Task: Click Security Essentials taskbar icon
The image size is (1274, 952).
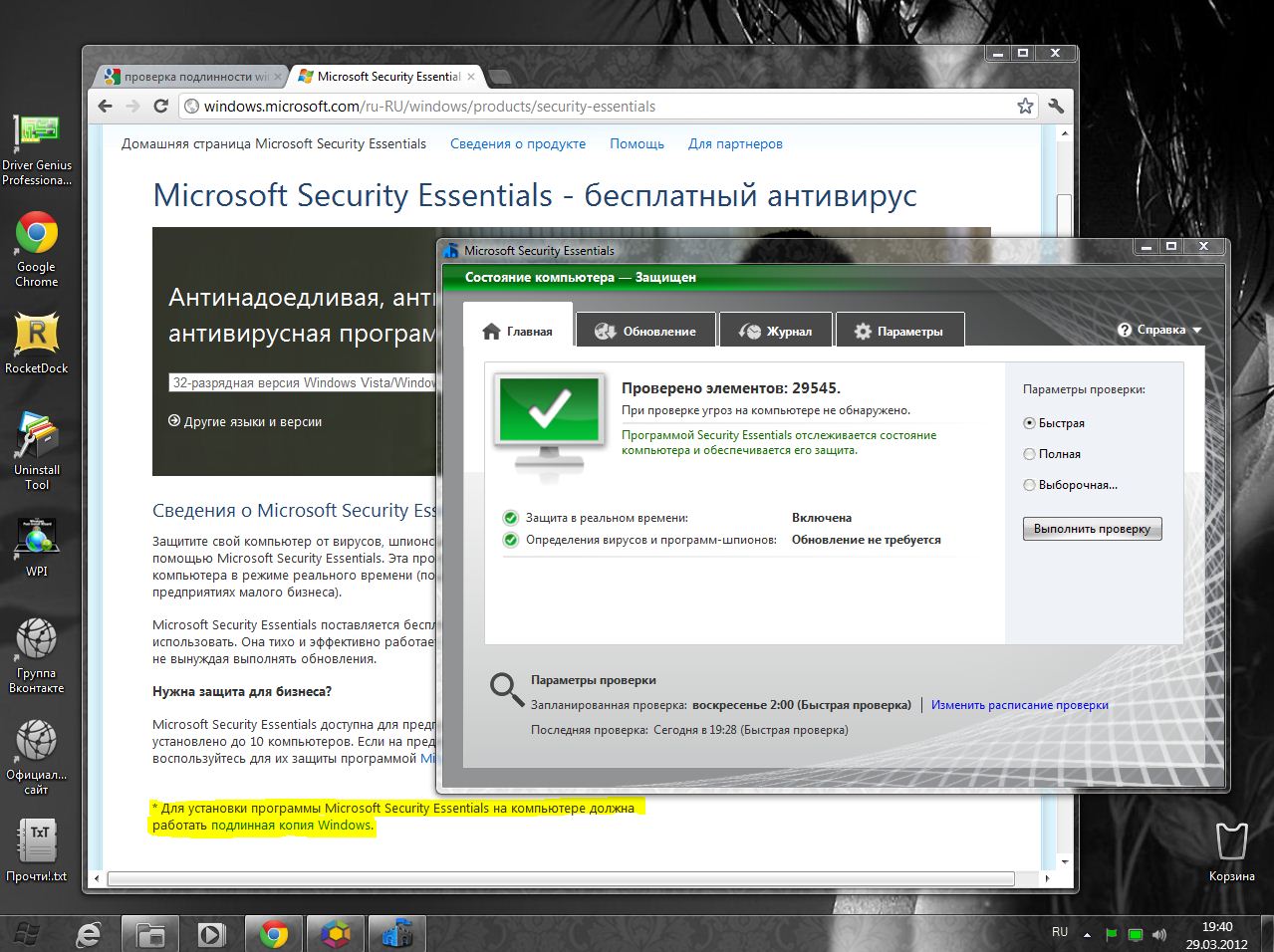Action: (397, 934)
